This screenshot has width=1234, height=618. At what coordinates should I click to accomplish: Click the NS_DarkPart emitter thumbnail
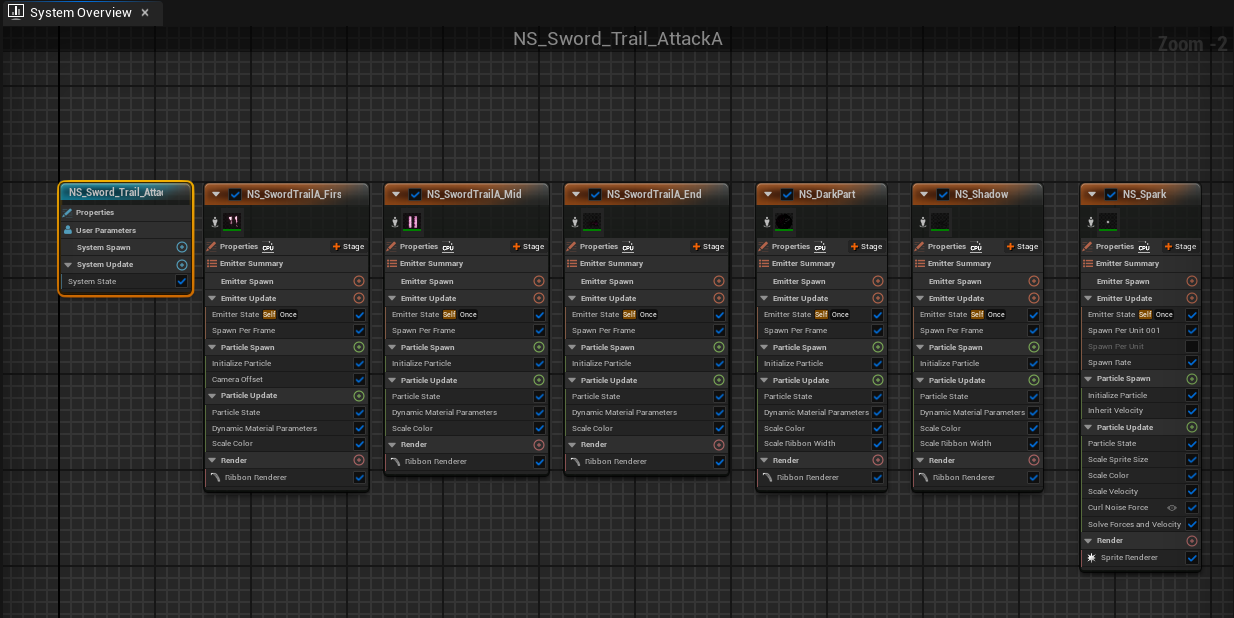[x=785, y=221]
